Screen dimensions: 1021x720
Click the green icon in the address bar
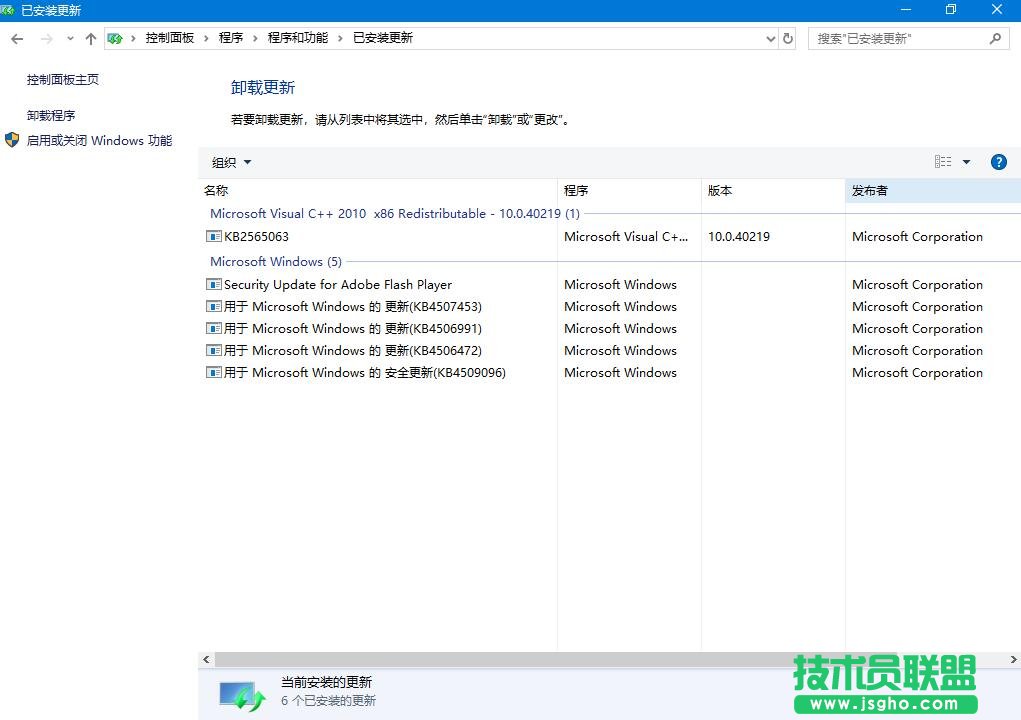[x=116, y=37]
